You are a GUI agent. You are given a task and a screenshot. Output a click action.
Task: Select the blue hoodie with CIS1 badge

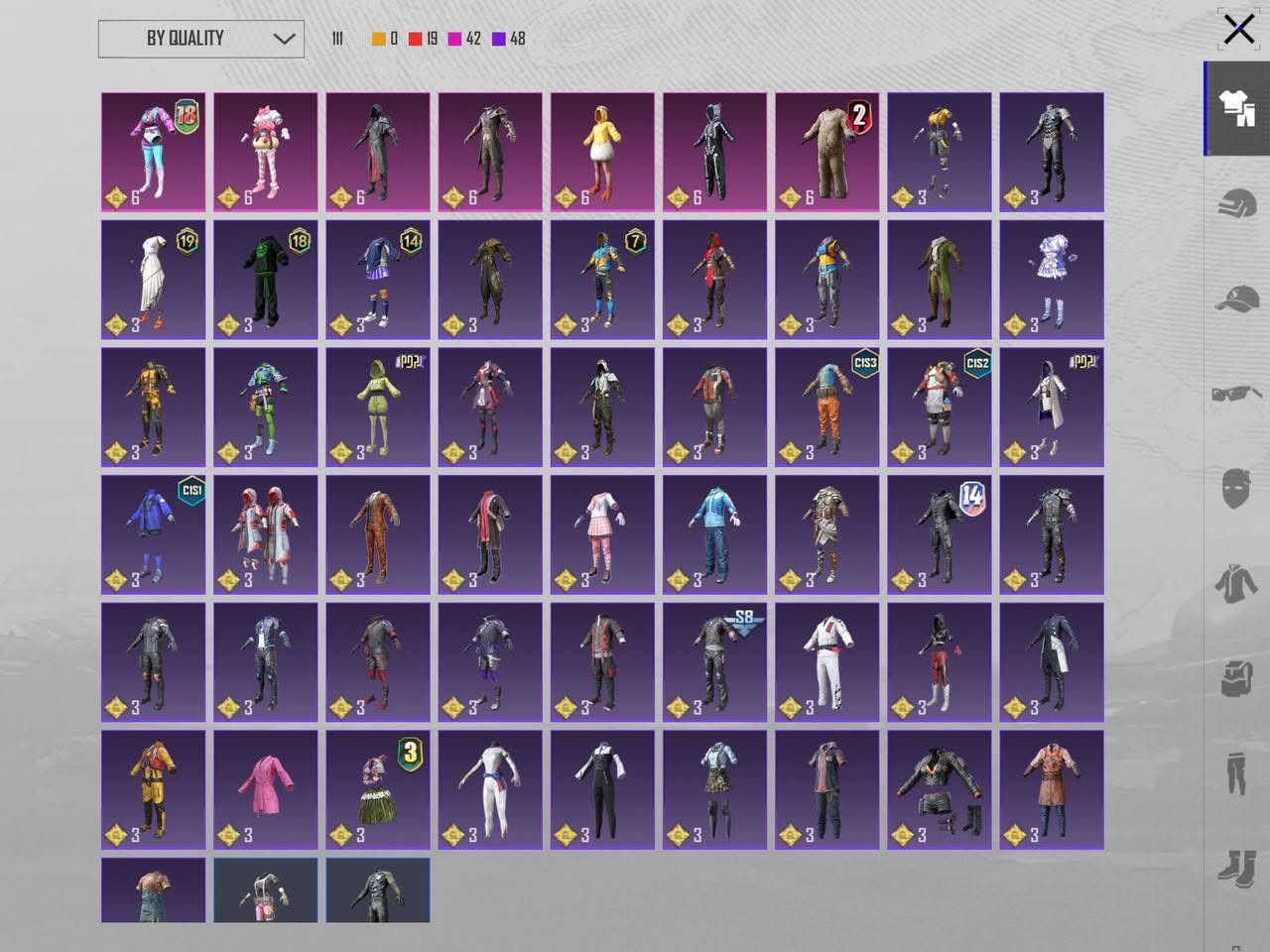coord(154,535)
